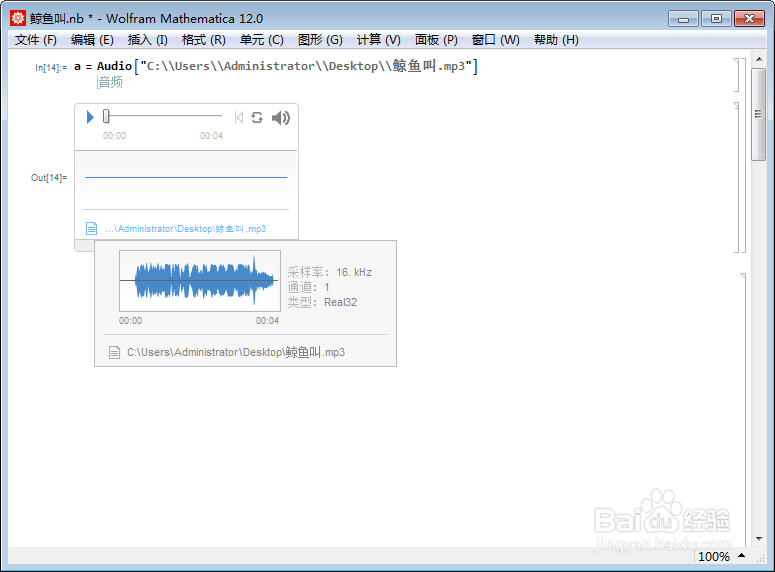This screenshot has width=775, height=572.
Task: Click the Out[14]= cell label
Action: pos(49,177)
